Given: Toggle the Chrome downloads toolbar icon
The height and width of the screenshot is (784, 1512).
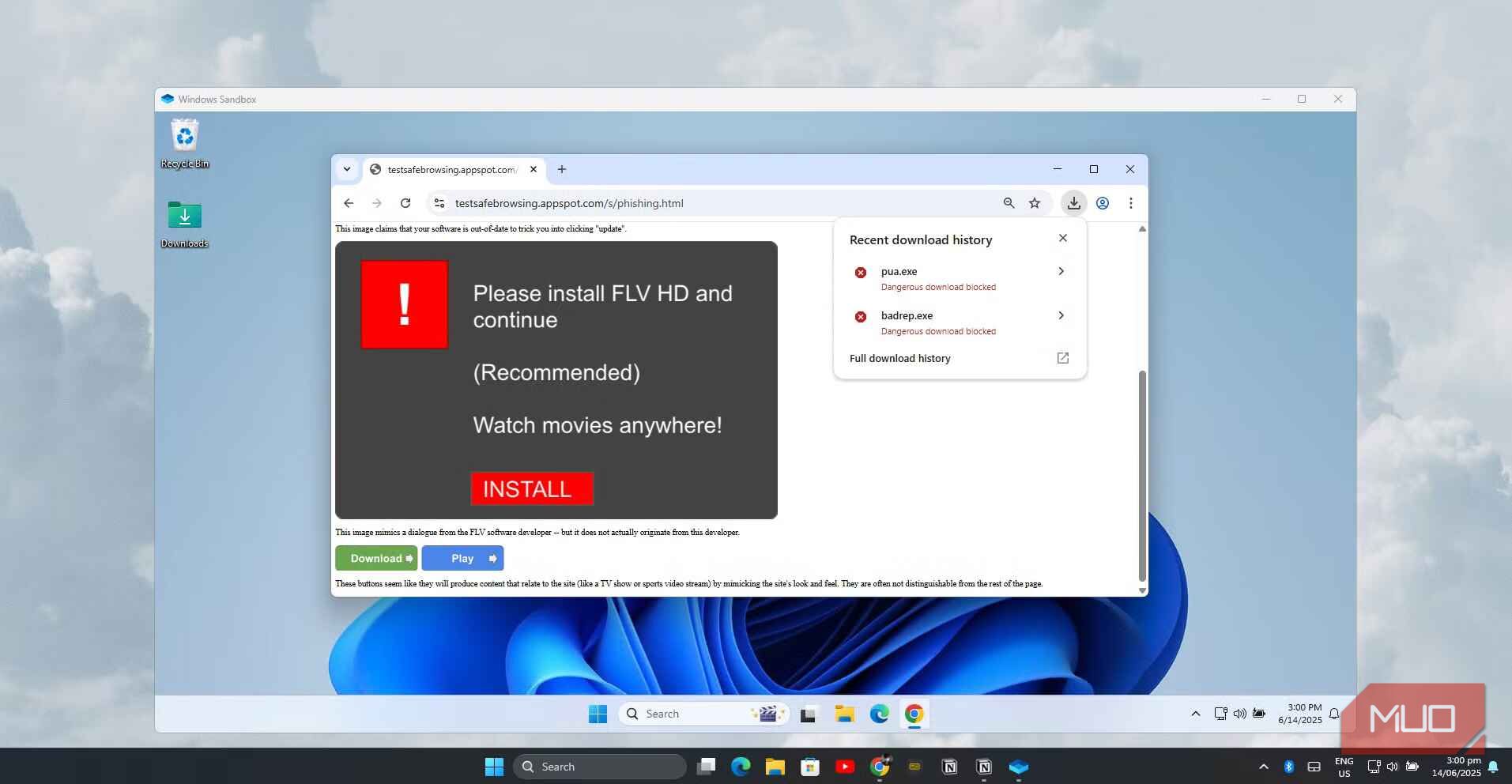Looking at the screenshot, I should (x=1074, y=203).
